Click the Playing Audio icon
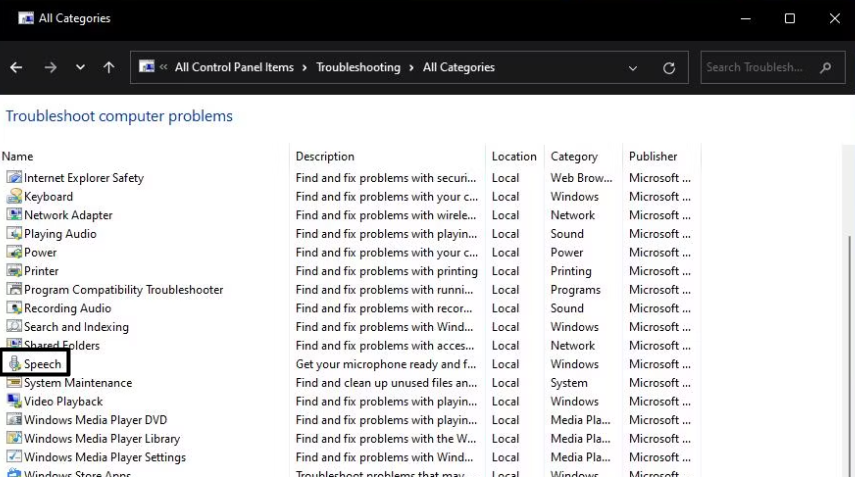 click(14, 234)
